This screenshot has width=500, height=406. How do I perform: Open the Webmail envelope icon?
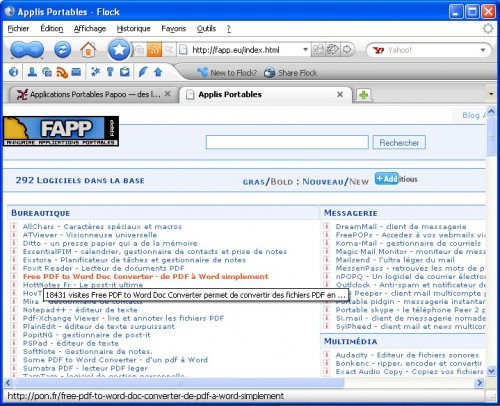pyautogui.click(x=76, y=72)
